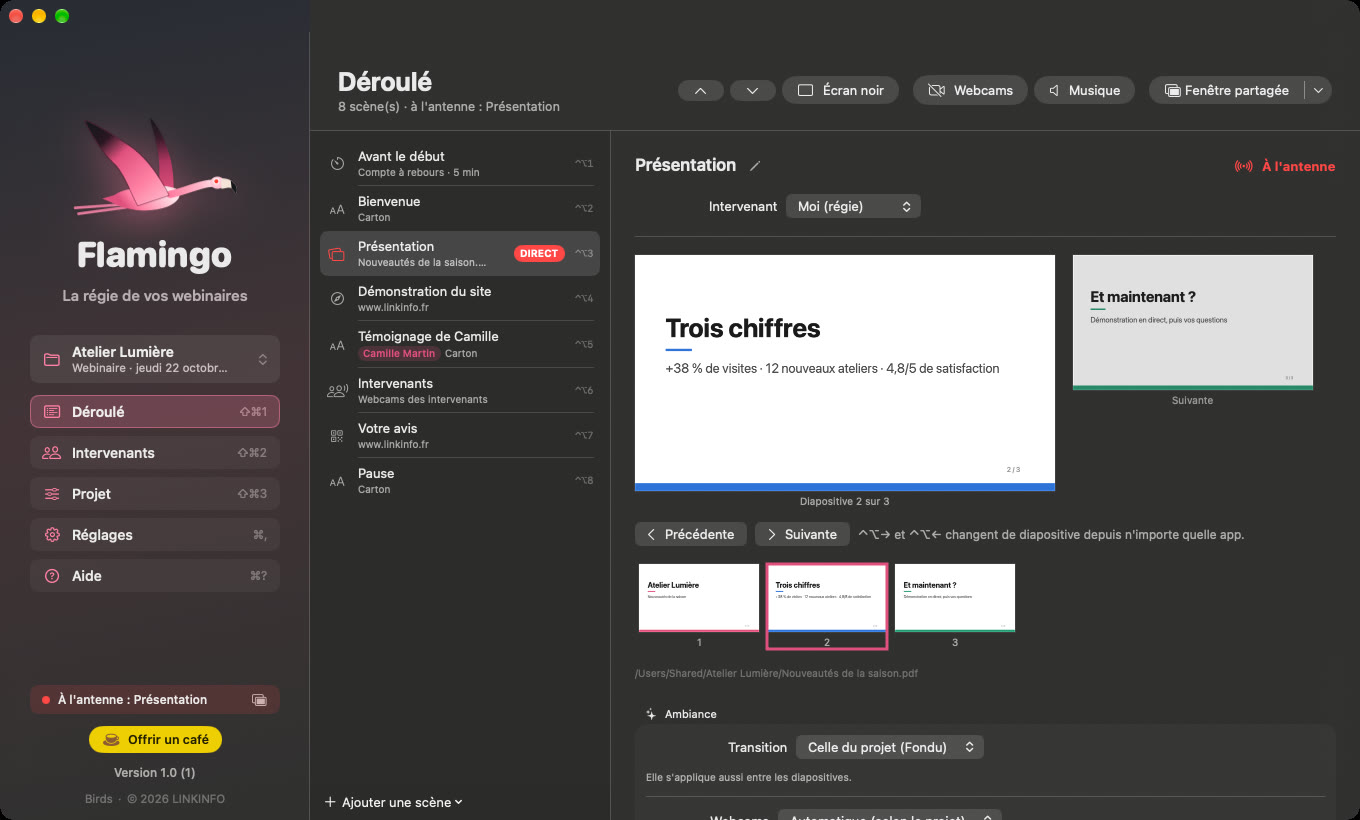The image size is (1360, 820).
Task: Click the shared-window icon in the on-air status bar
Action: click(260, 700)
